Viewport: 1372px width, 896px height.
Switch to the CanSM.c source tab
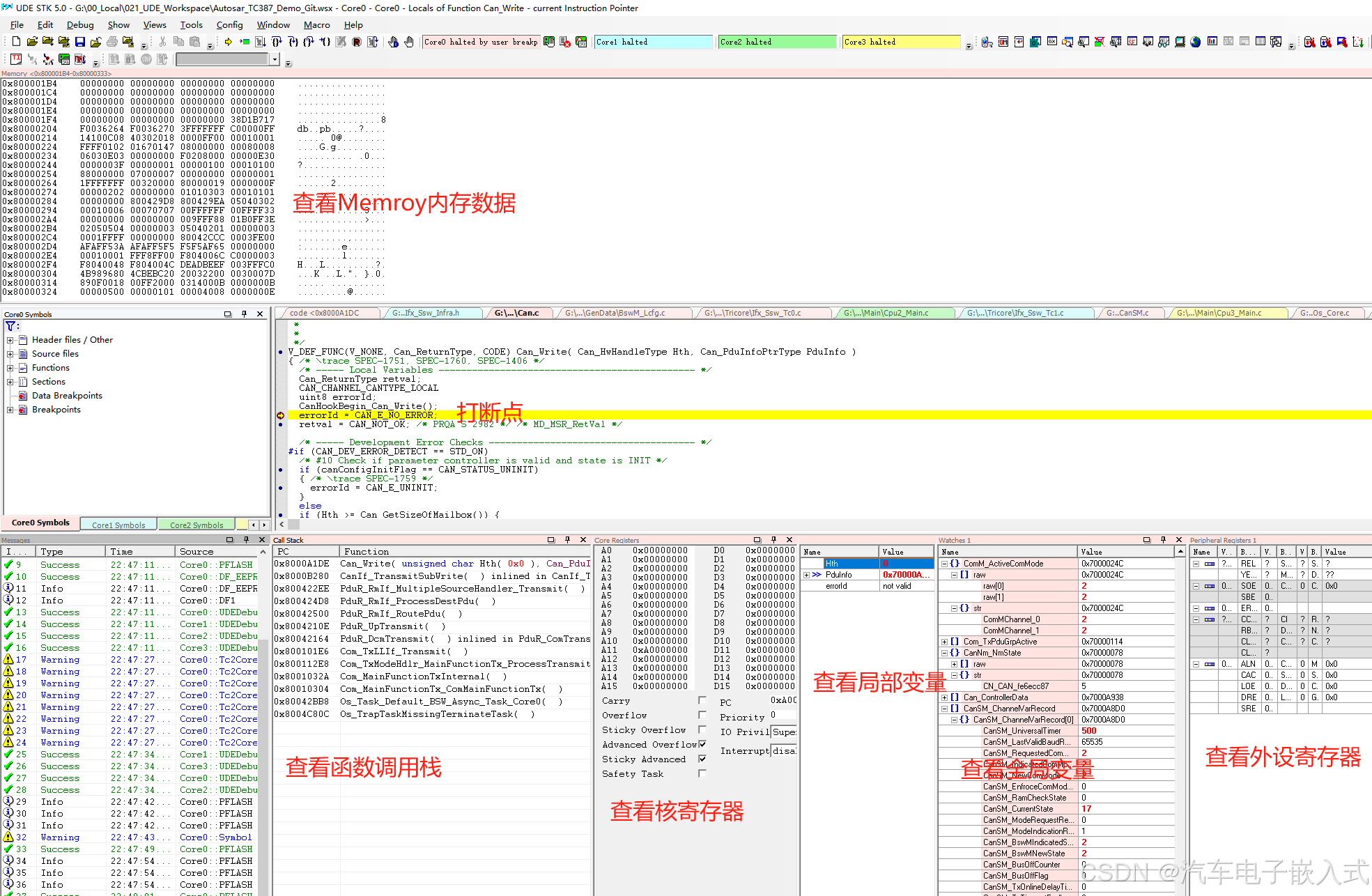click(x=1127, y=313)
